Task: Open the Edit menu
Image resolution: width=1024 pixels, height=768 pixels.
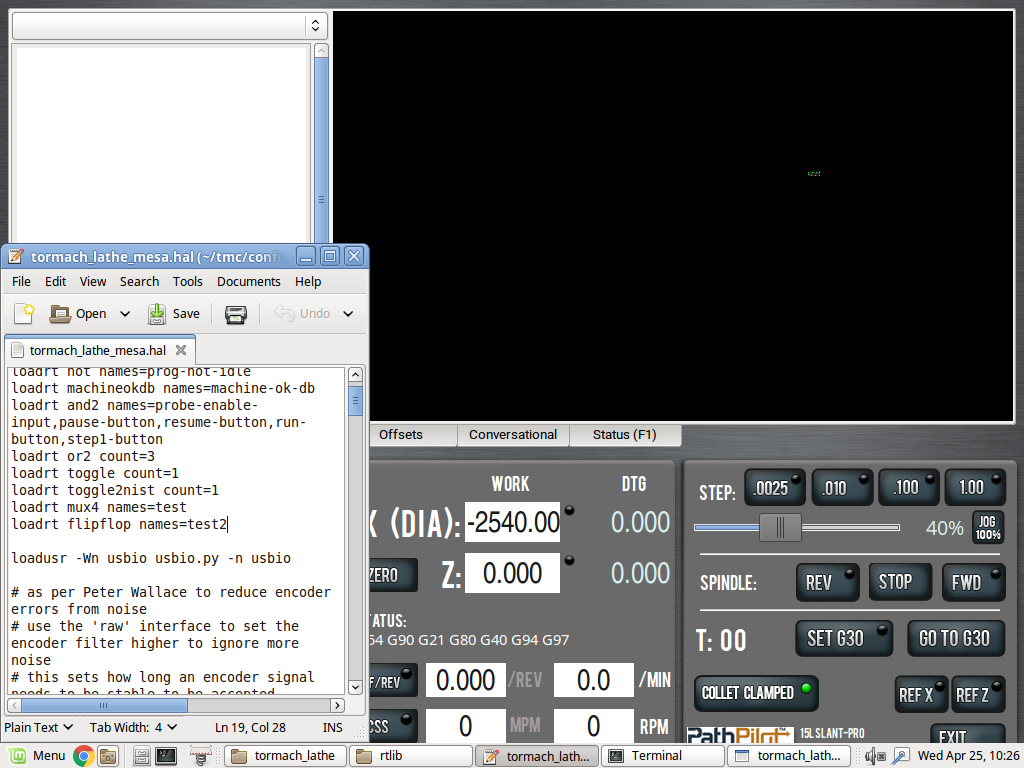Action: coord(56,281)
